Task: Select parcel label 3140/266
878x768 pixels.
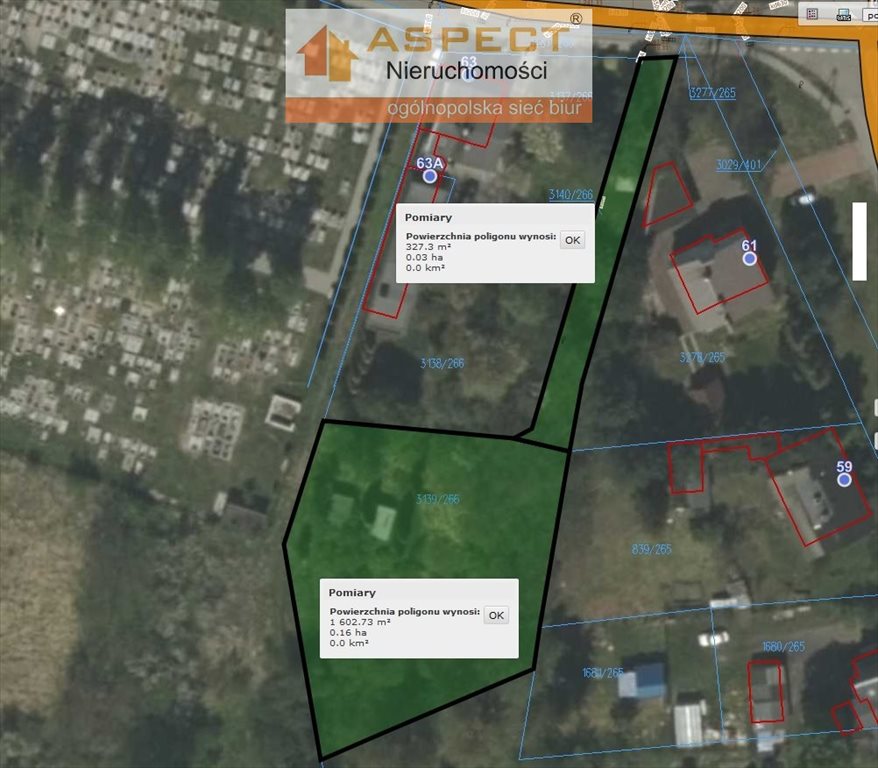Action: click(x=570, y=195)
